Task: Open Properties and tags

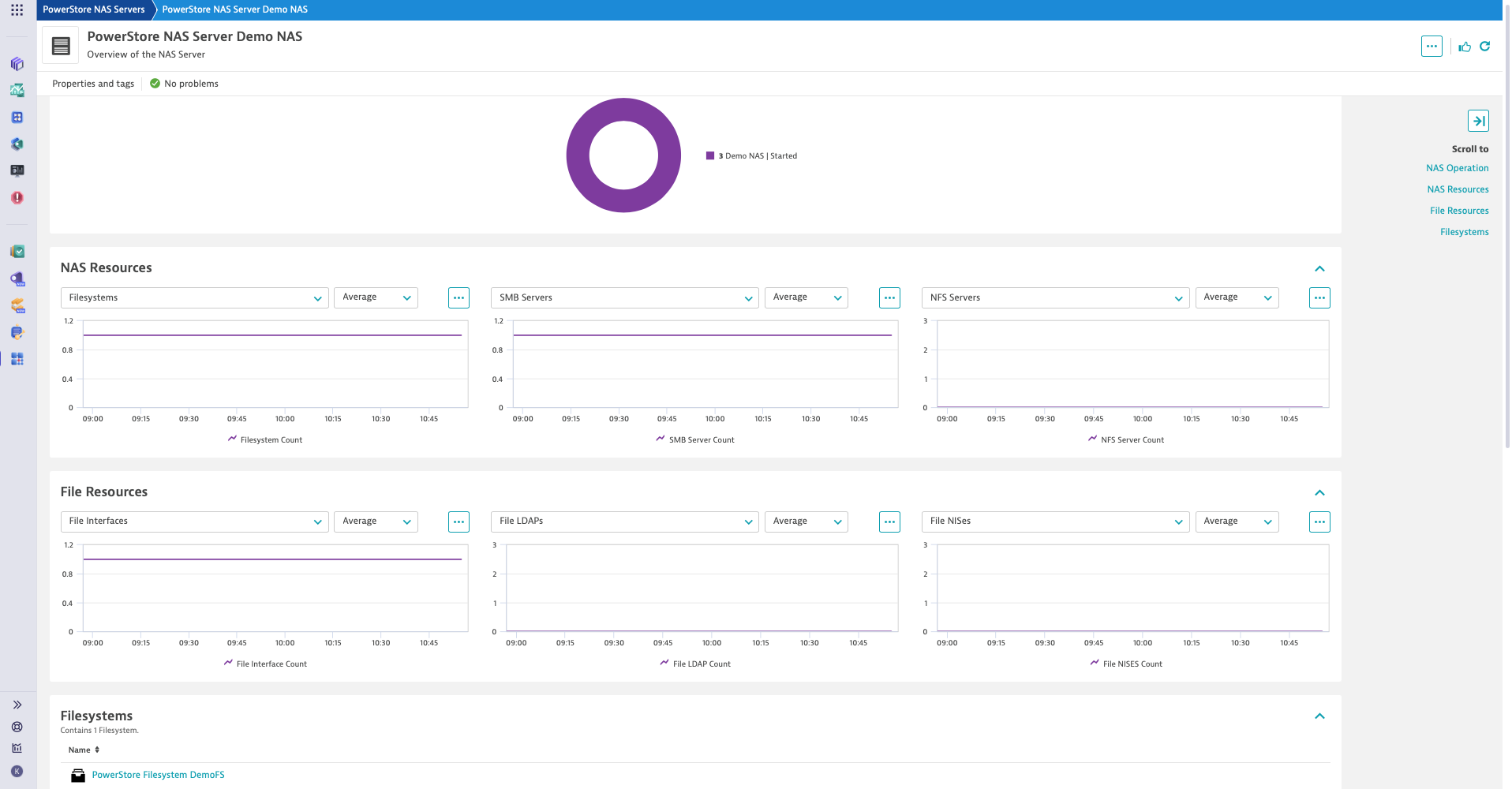Action: (93, 84)
